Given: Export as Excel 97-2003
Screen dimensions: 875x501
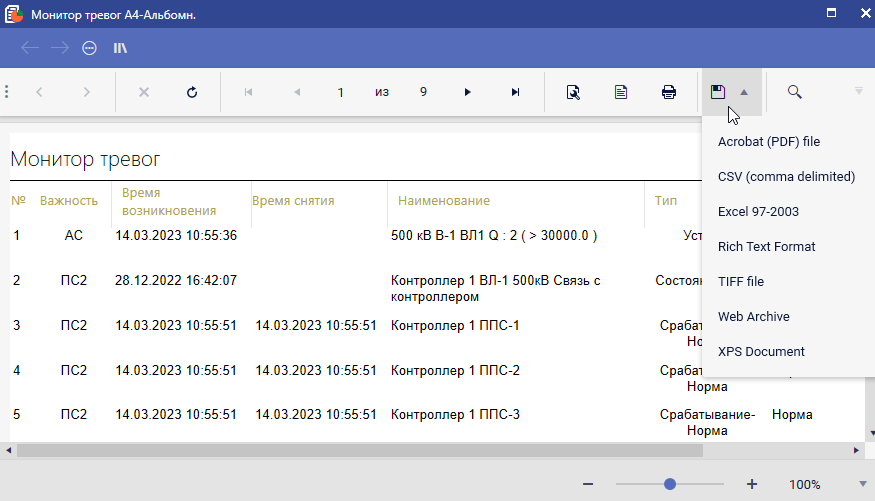Looking at the screenshot, I should click(758, 212).
